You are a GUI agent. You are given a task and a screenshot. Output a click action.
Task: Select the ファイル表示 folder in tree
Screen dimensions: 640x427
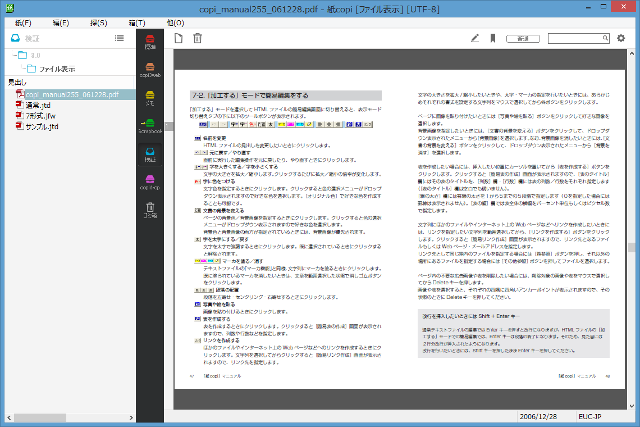pos(58,69)
